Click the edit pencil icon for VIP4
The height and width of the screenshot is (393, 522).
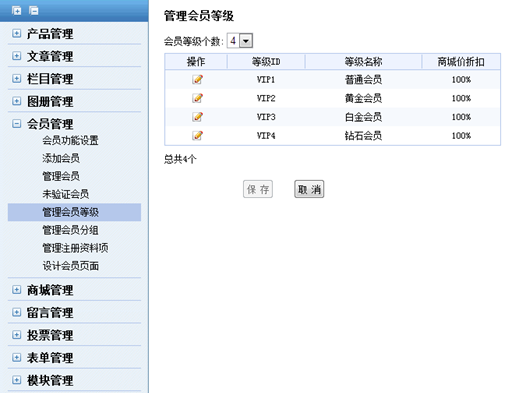coord(197,135)
